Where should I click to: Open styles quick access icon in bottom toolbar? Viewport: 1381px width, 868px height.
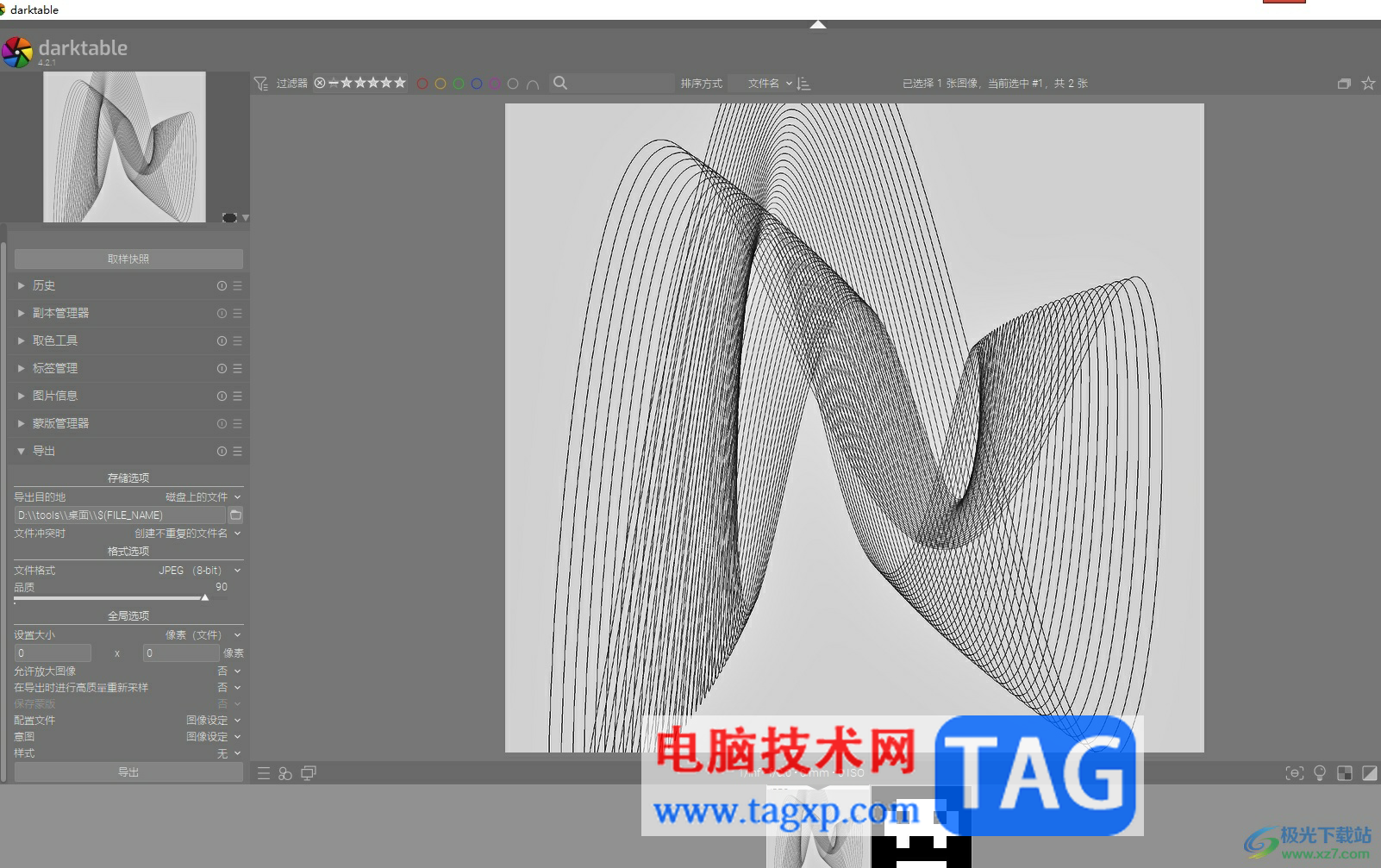pos(285,773)
